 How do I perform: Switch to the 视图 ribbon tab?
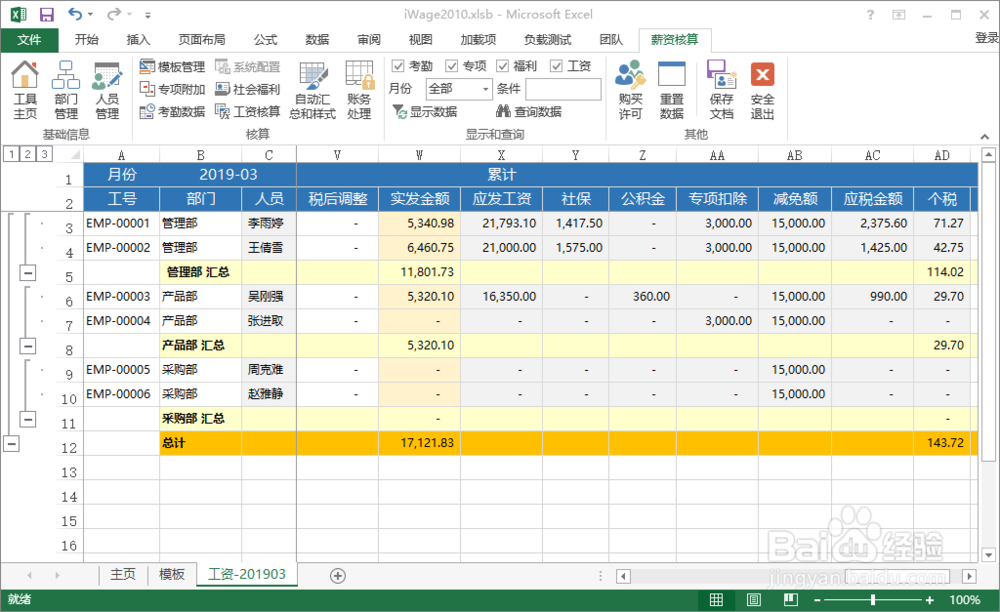tap(420, 40)
